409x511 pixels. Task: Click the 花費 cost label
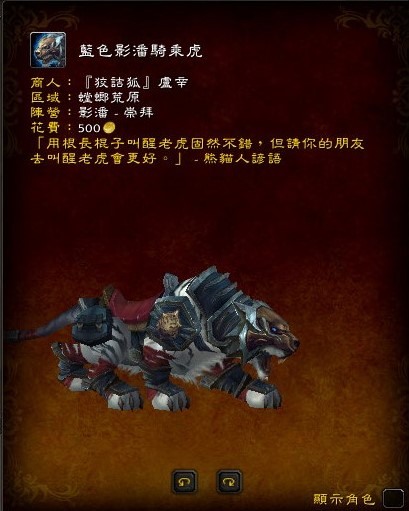[45, 128]
